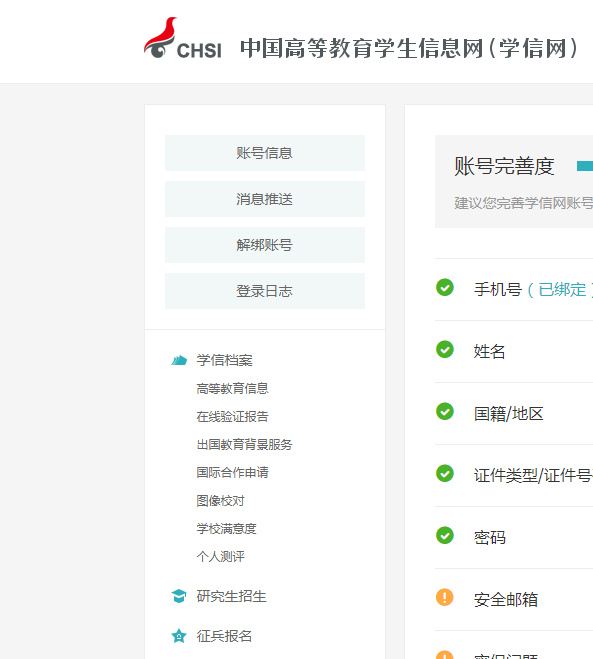
Task: Open the 高等教育信息 link
Action: [232, 388]
